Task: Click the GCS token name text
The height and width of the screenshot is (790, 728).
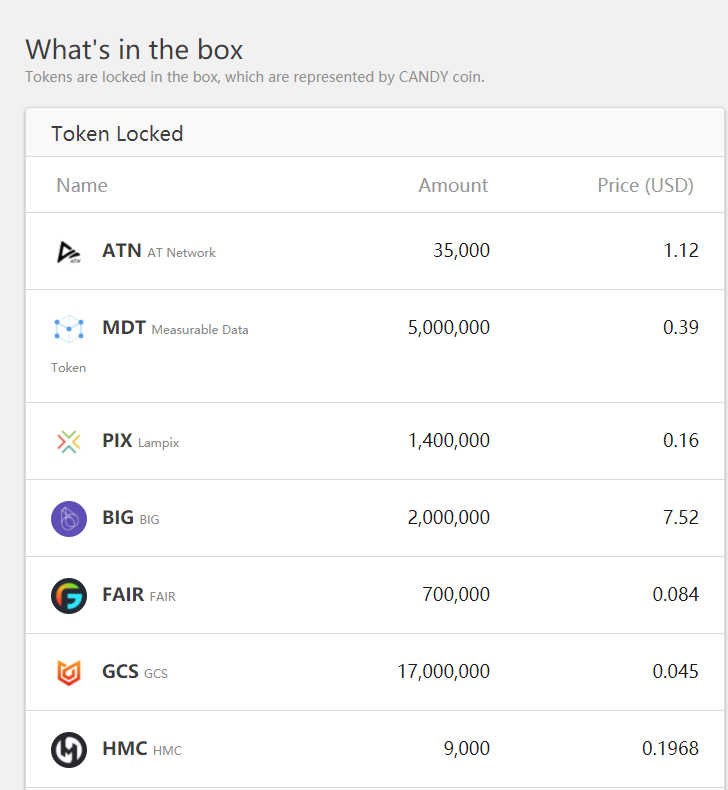Action: point(121,672)
